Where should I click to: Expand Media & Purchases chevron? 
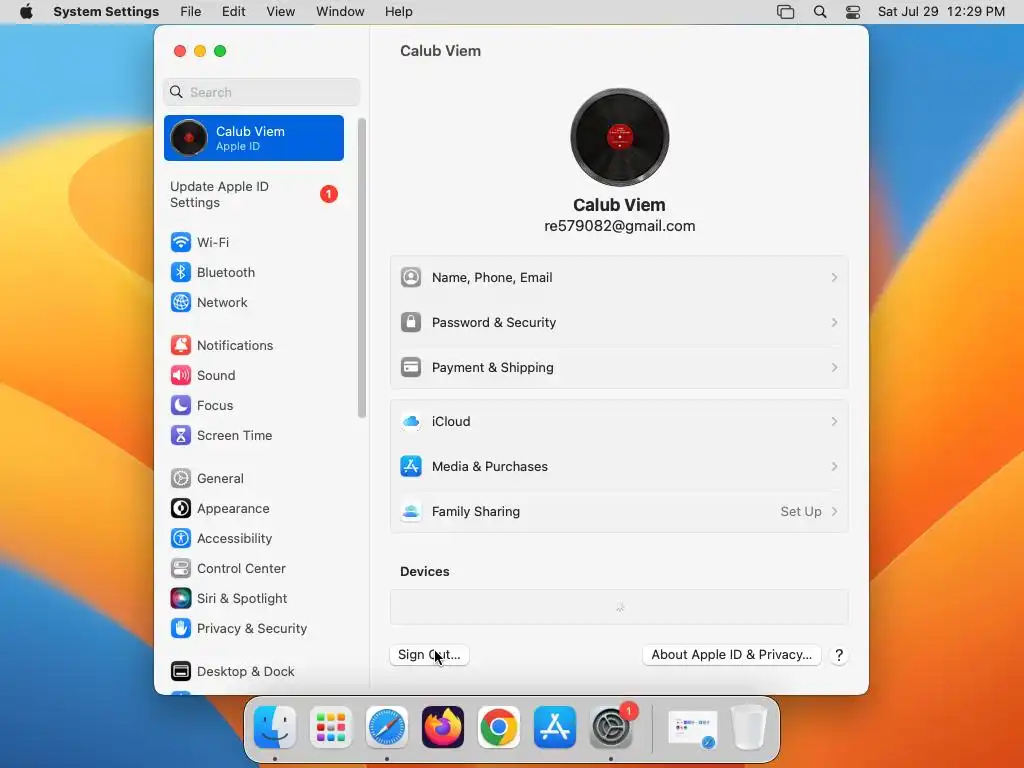(835, 467)
